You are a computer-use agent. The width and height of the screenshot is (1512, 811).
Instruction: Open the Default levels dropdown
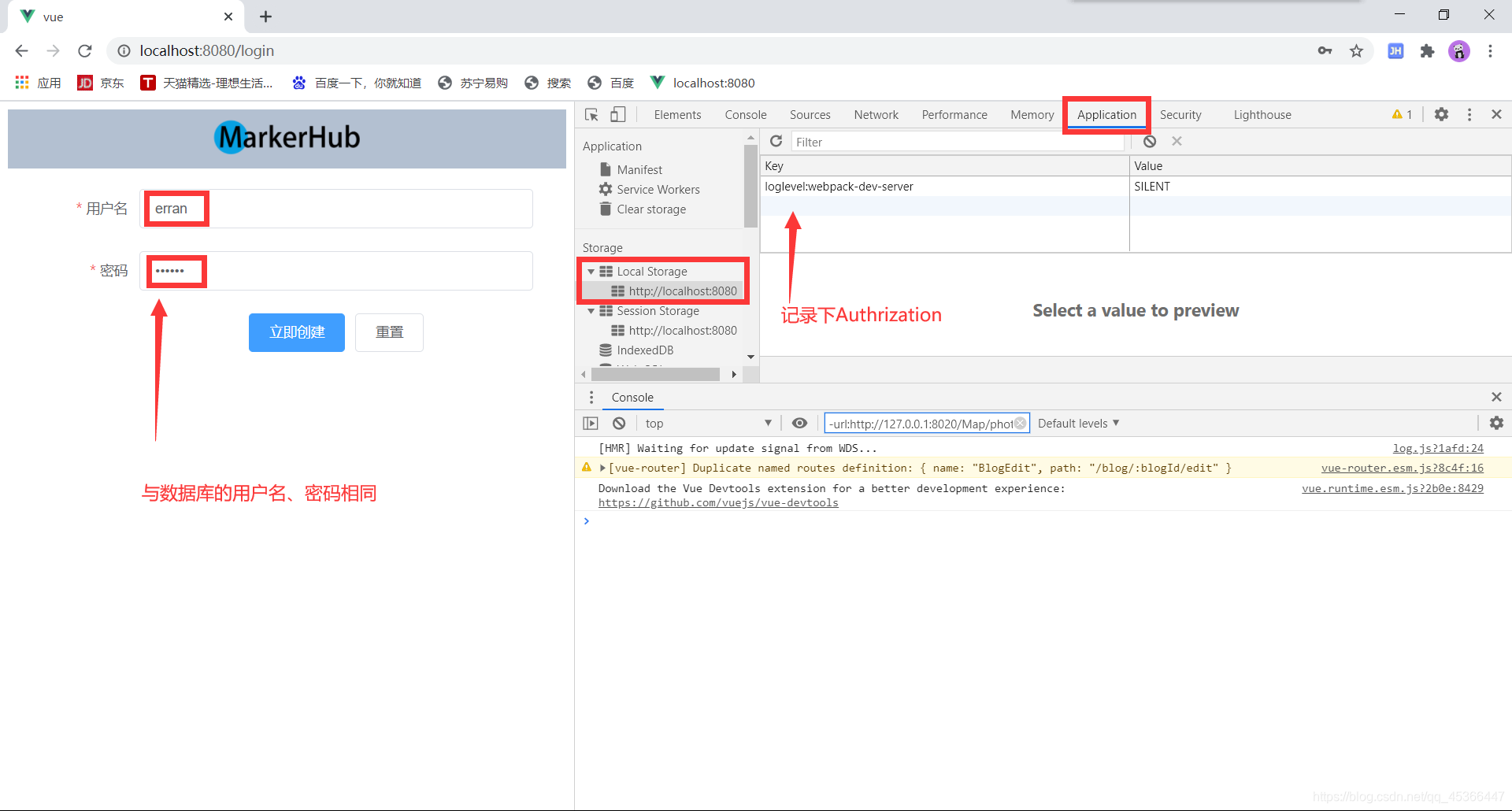click(1078, 424)
